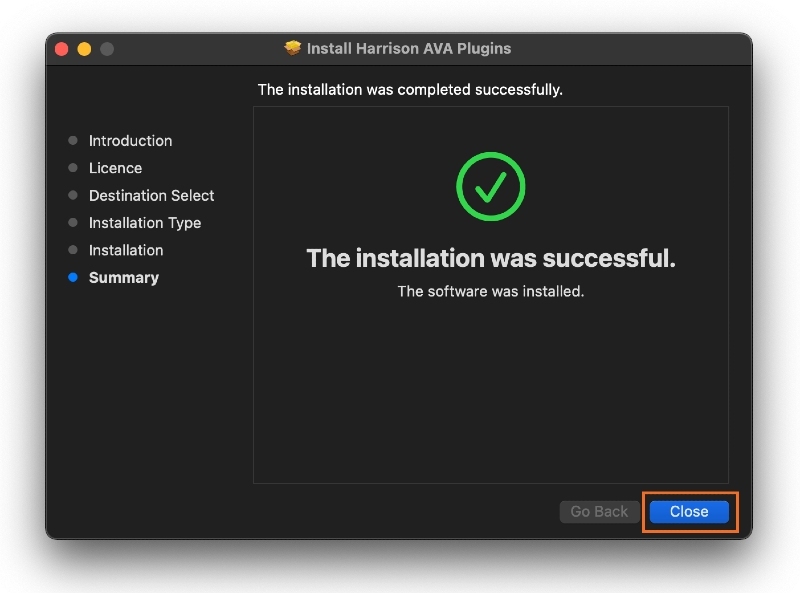
Task: Click the package icon in the title bar
Action: point(293,48)
